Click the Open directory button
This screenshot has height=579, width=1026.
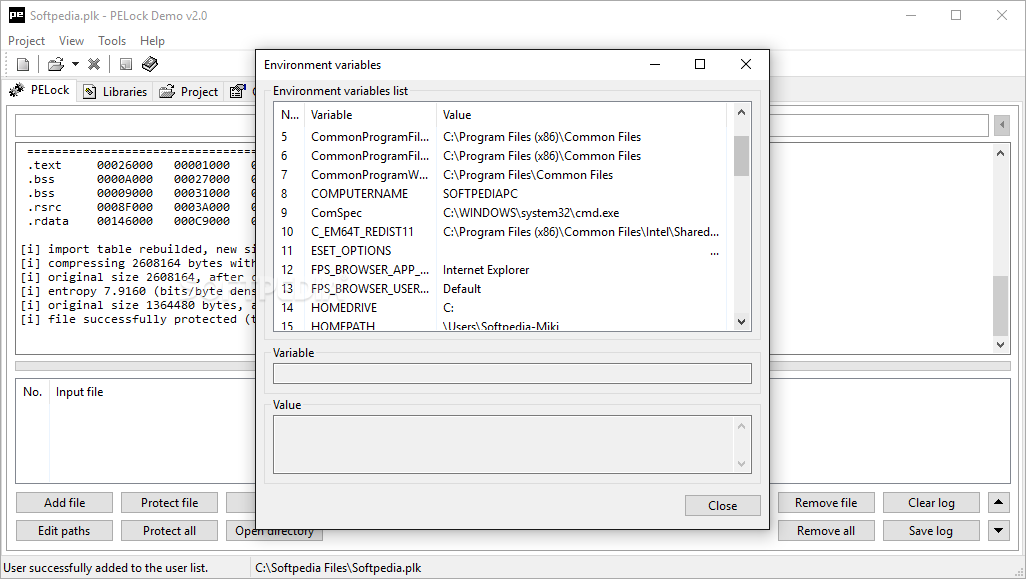point(275,533)
